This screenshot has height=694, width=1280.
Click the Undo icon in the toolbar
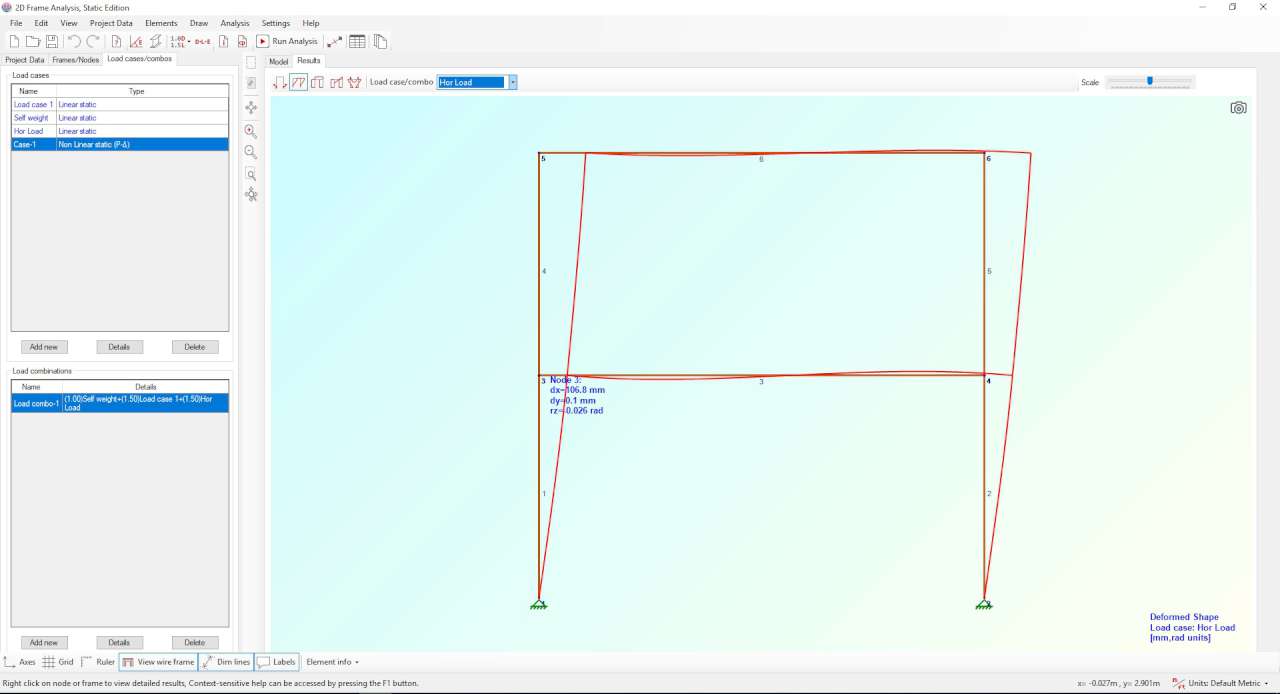click(73, 41)
